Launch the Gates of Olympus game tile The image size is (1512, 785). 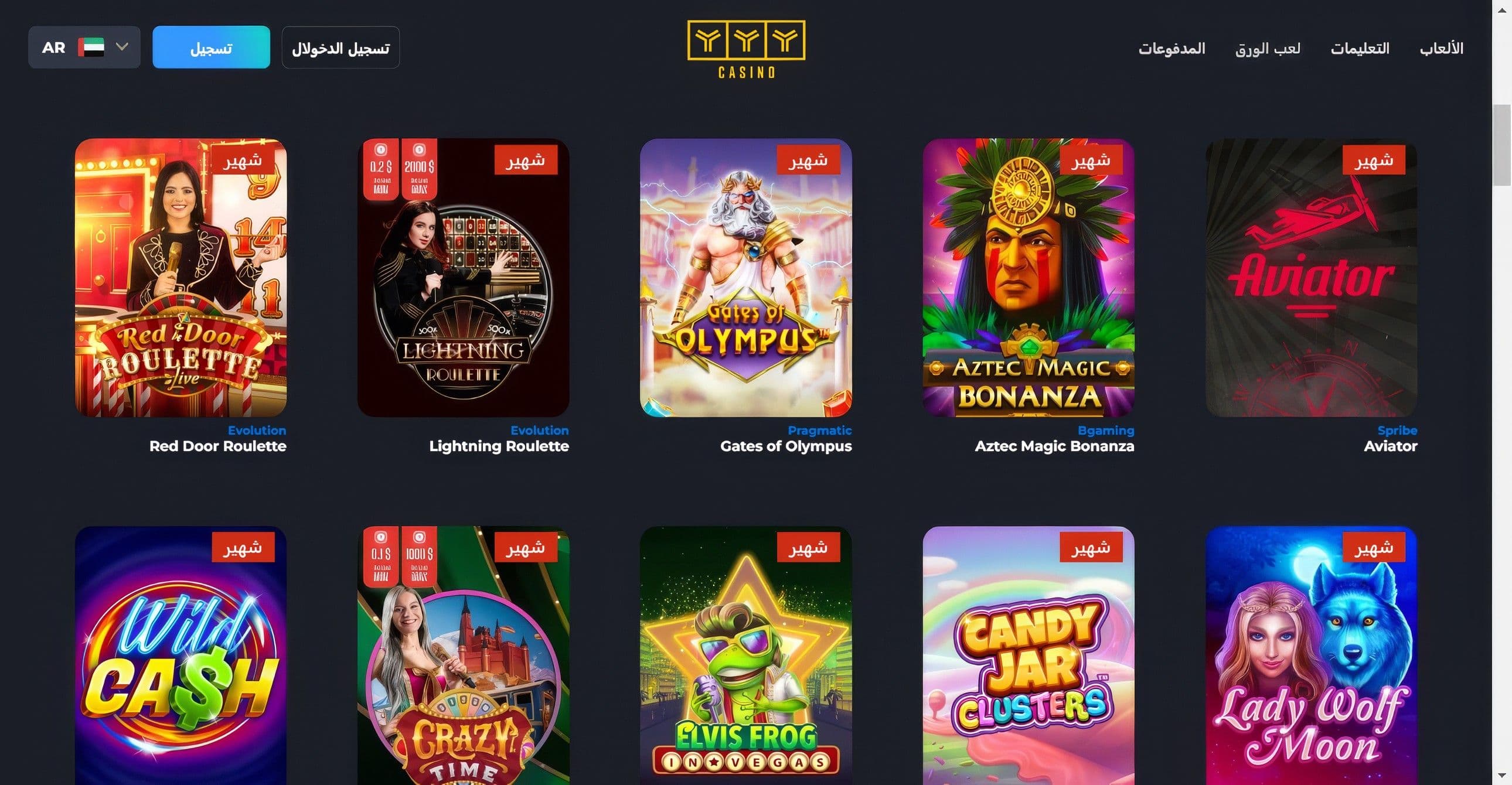[x=745, y=278]
